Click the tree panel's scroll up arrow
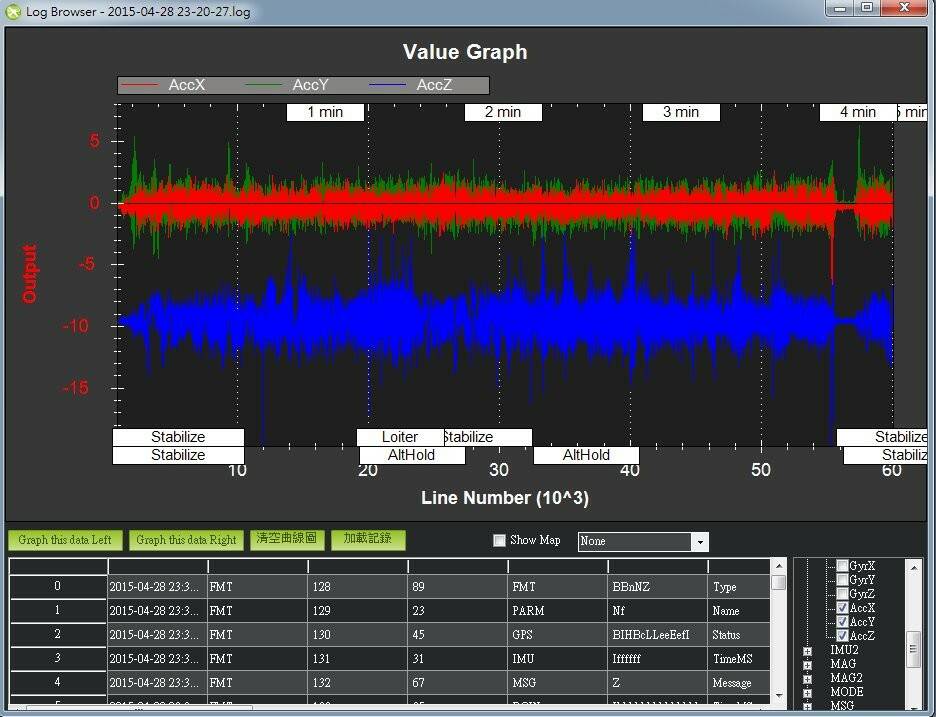 tap(914, 567)
